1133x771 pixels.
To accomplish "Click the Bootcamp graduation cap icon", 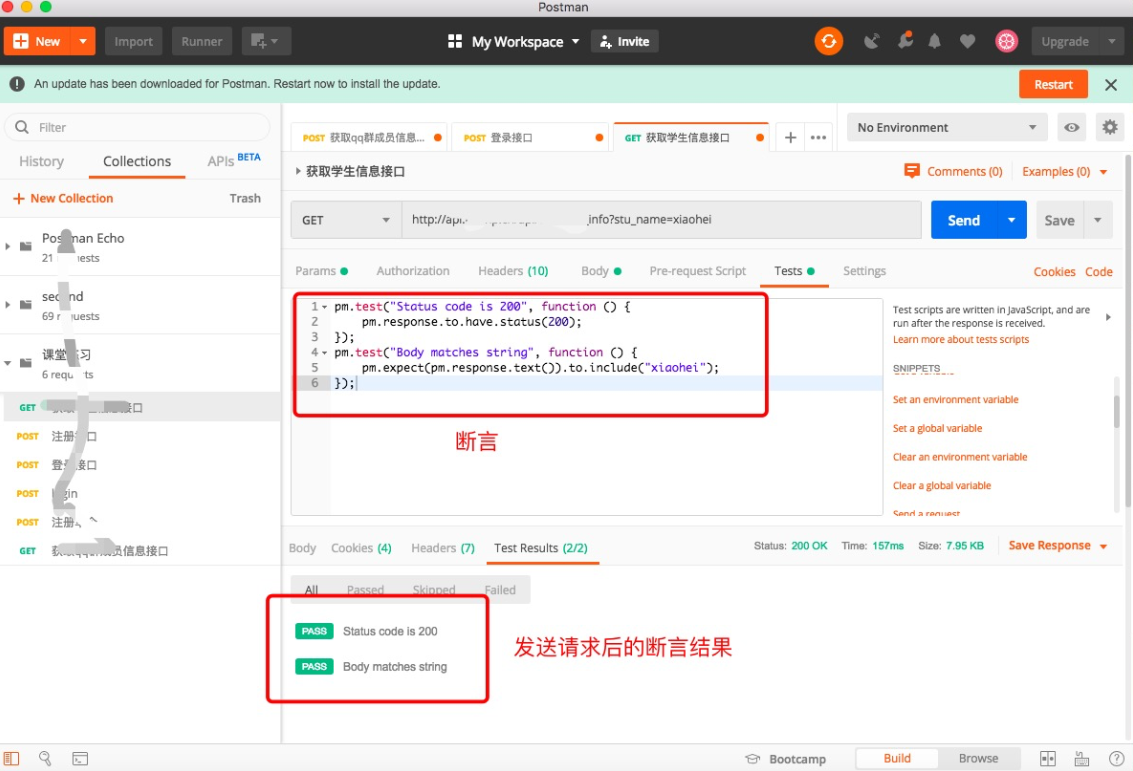I will [752, 759].
